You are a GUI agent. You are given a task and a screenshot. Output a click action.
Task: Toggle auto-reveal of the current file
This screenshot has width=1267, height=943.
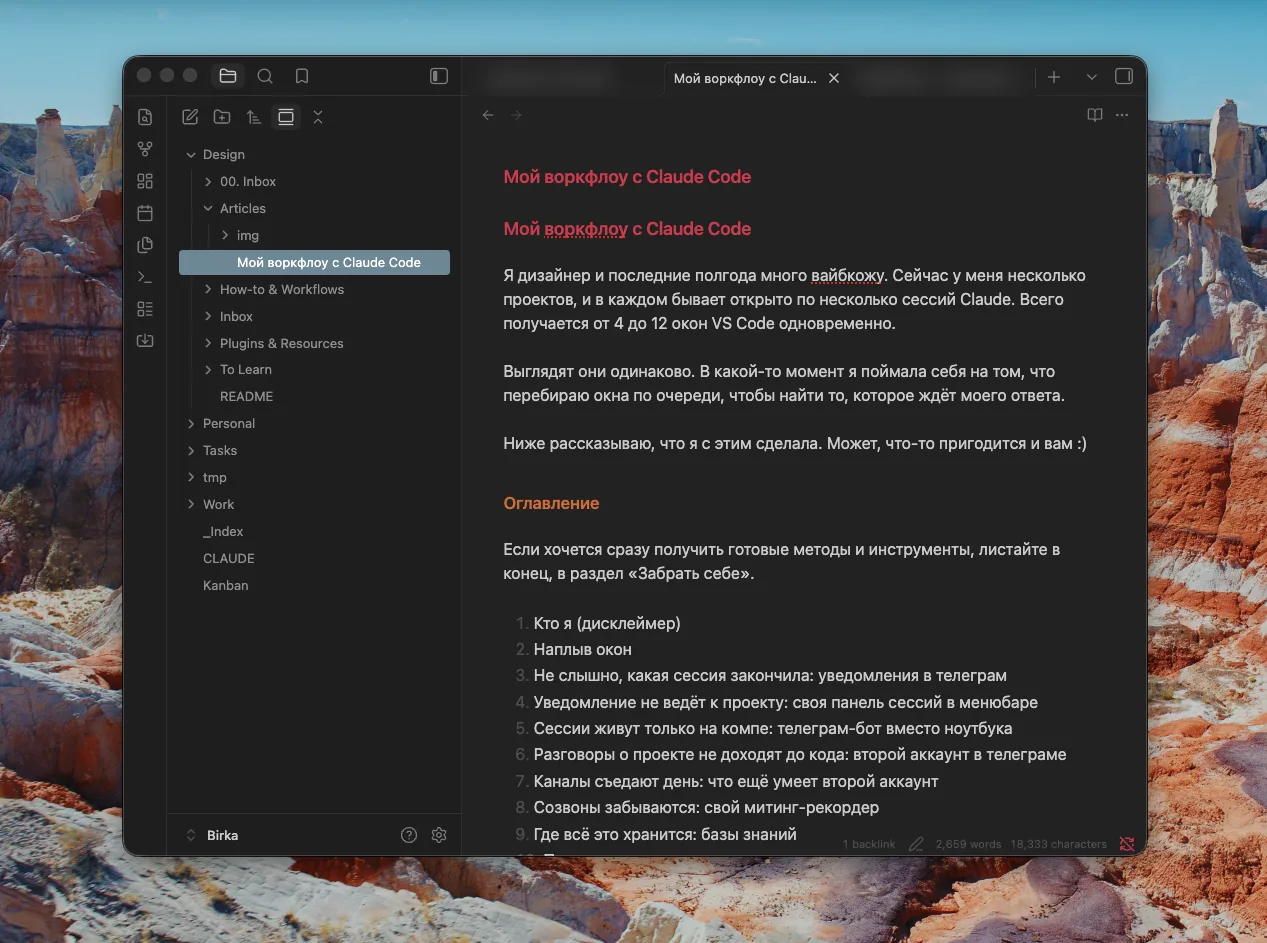pos(286,117)
